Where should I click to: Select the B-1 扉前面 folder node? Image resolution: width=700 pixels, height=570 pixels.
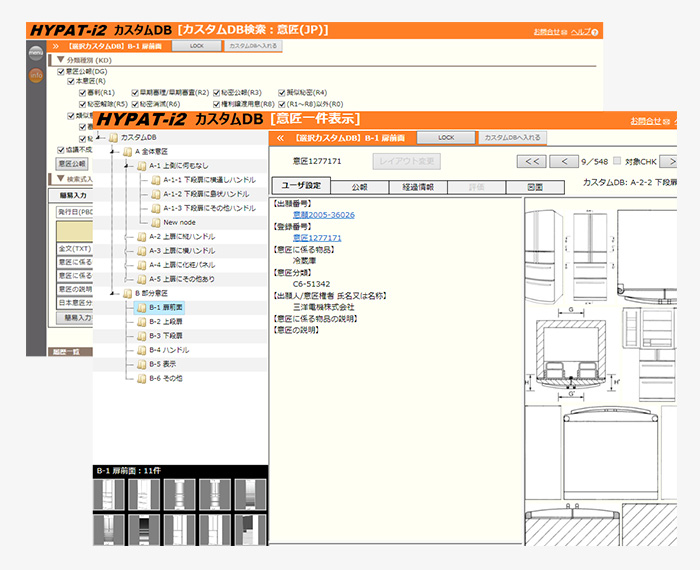[141, 308]
